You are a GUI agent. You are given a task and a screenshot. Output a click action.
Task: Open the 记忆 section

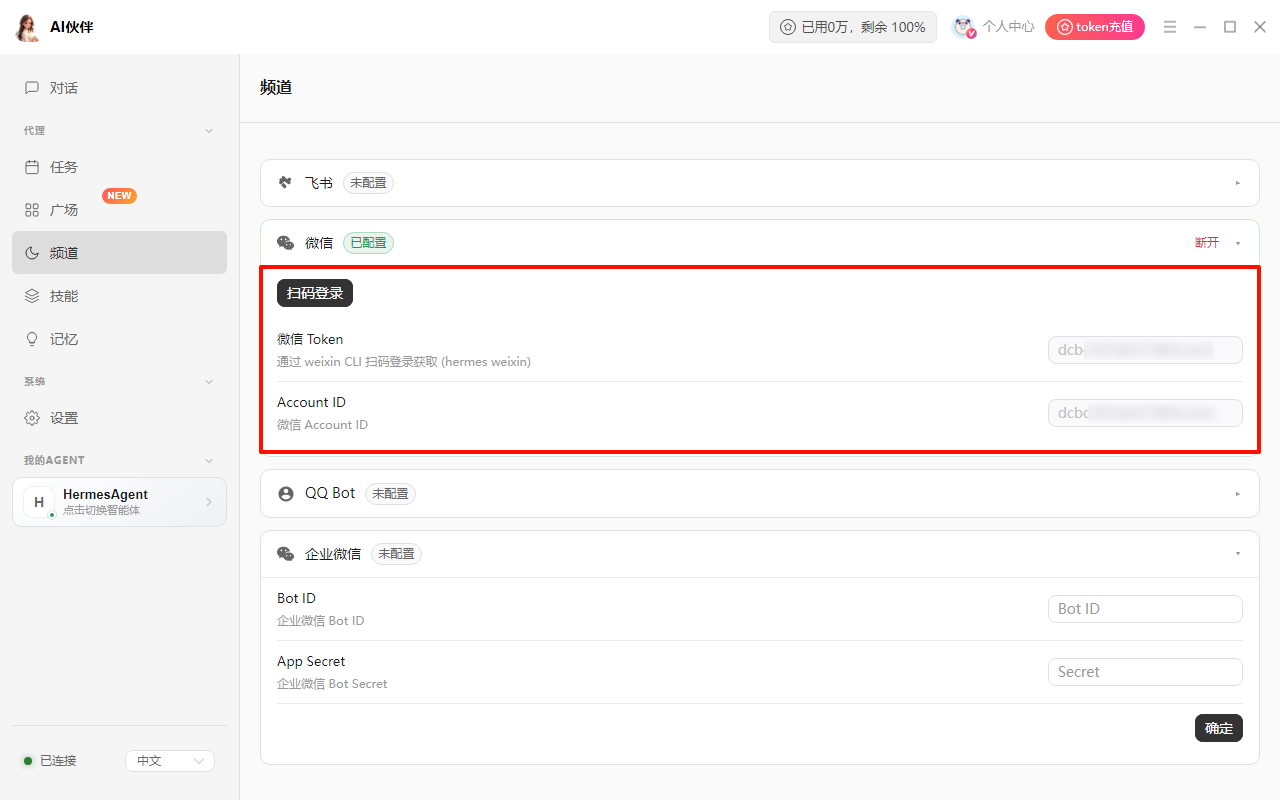tap(119, 339)
